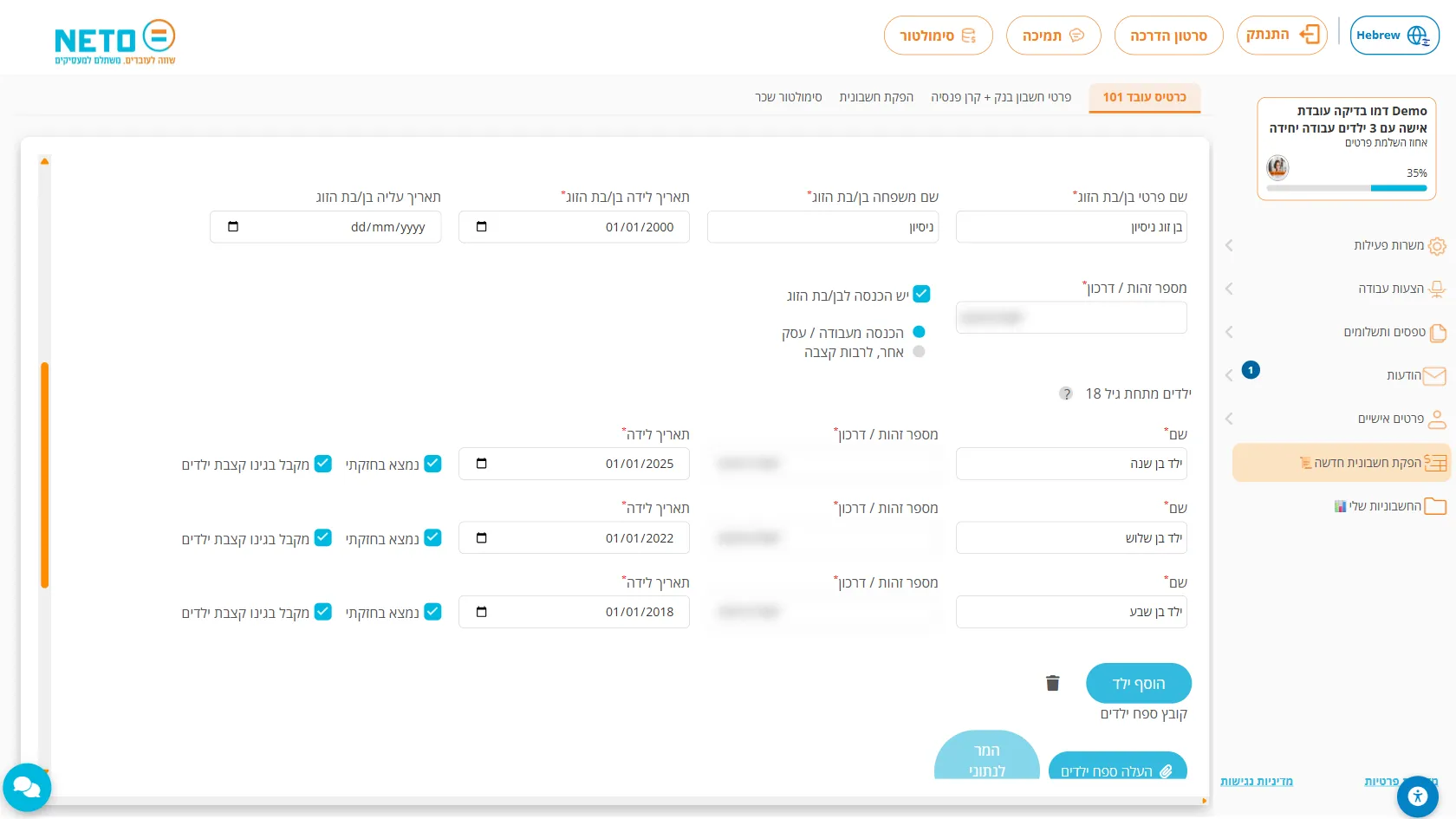The image size is (1456, 819).
Task: Click the trash icon beside הוסף ילד
Action: click(x=1053, y=683)
